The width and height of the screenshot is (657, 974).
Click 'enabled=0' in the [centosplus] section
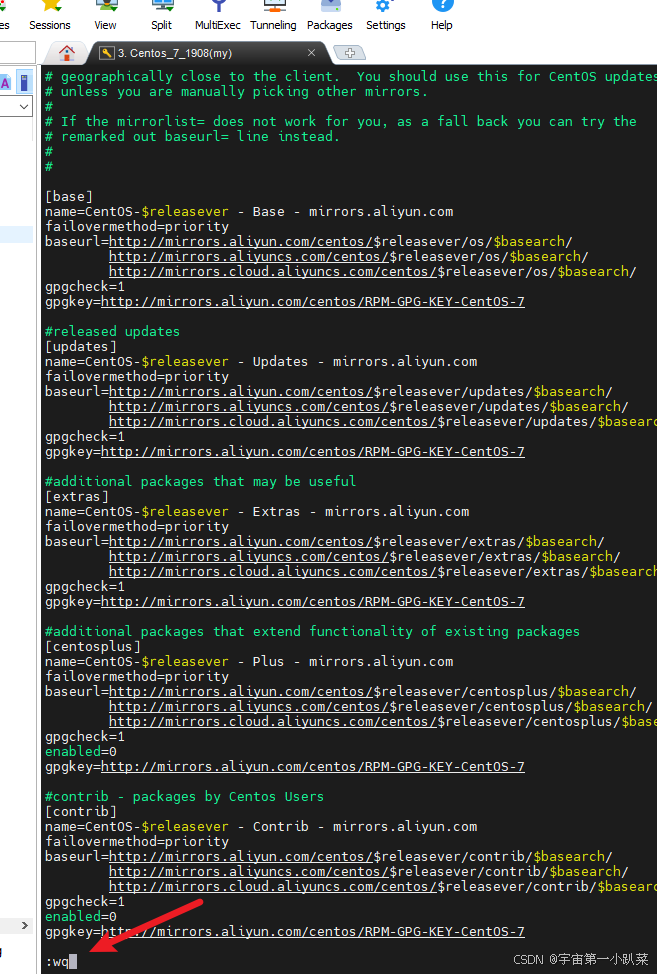pos(81,752)
